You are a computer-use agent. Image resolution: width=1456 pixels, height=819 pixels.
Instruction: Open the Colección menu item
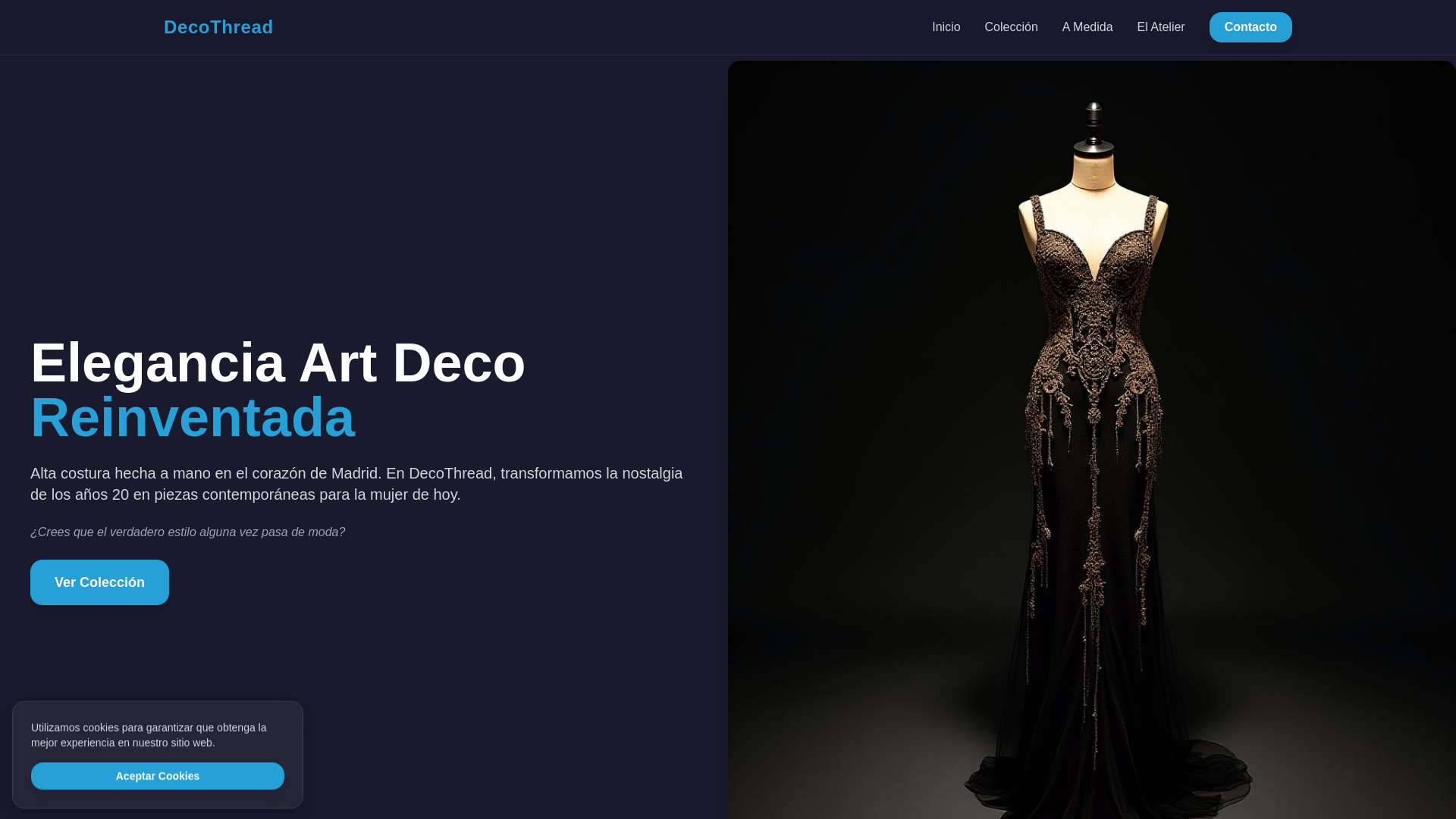pyautogui.click(x=1011, y=27)
